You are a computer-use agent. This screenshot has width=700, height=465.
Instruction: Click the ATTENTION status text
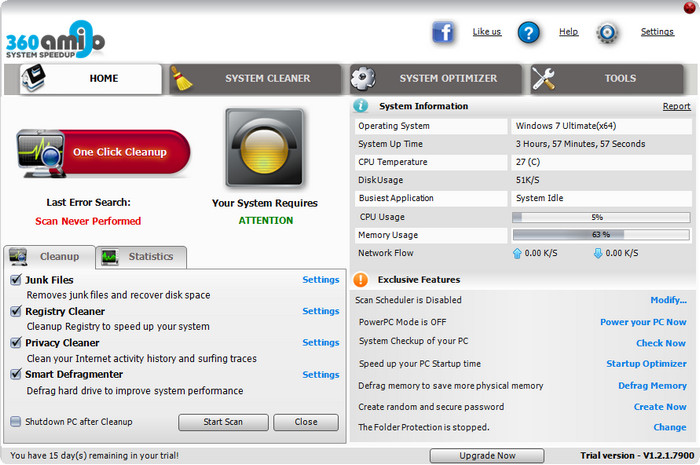266,220
